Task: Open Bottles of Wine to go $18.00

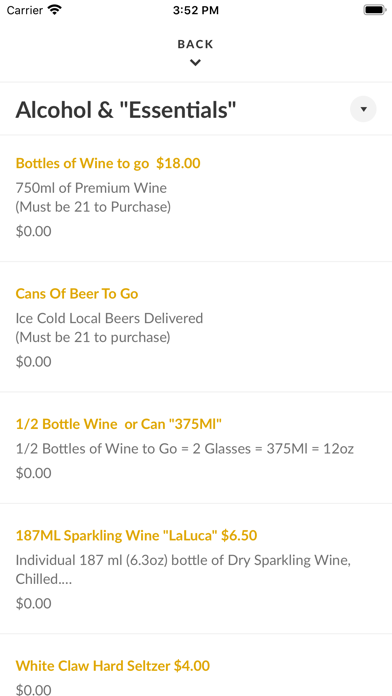Action: (x=108, y=163)
